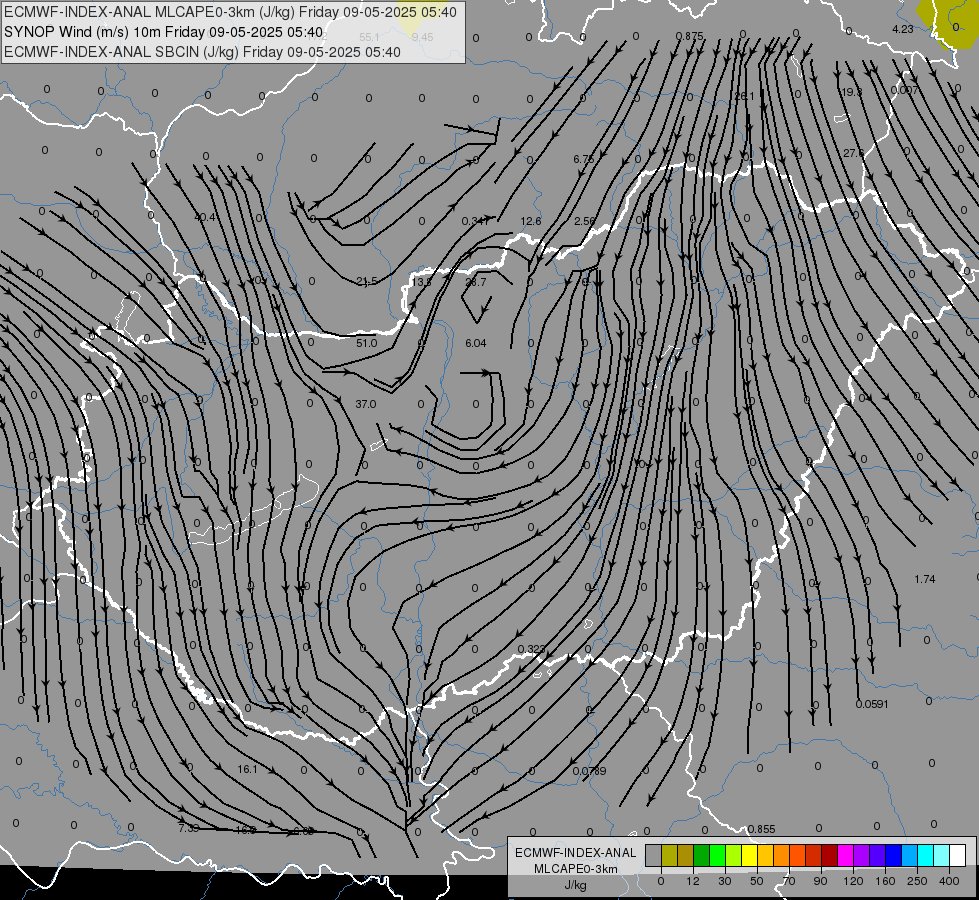This screenshot has width=979, height=900.
Task: Click the map value 40.4
Action: (x=205, y=217)
